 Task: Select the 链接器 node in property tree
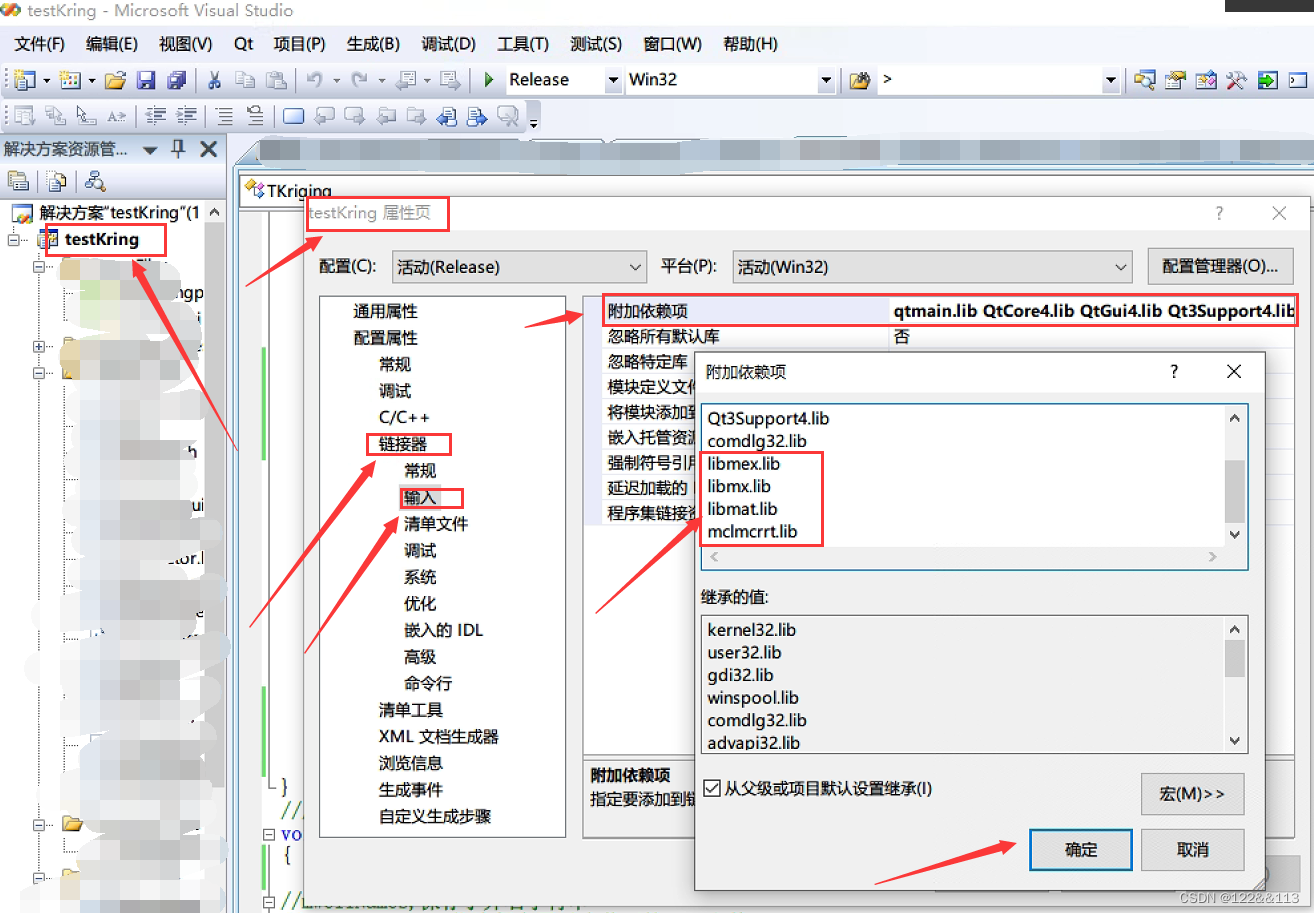point(403,444)
